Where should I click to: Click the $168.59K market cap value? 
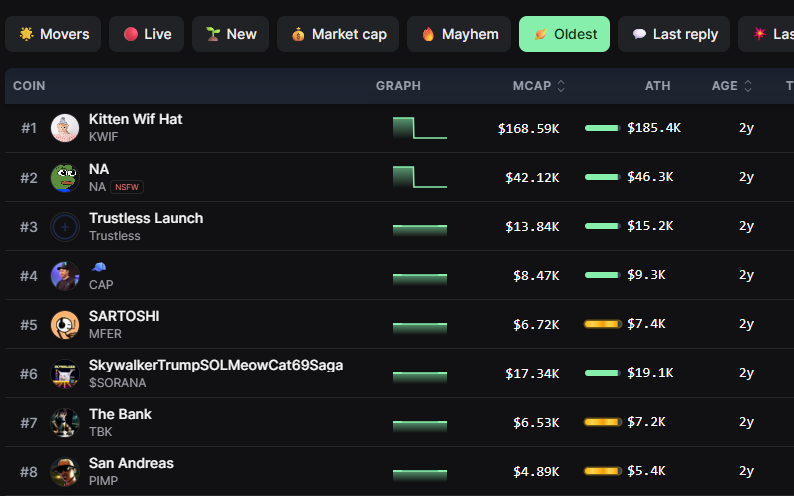point(528,129)
